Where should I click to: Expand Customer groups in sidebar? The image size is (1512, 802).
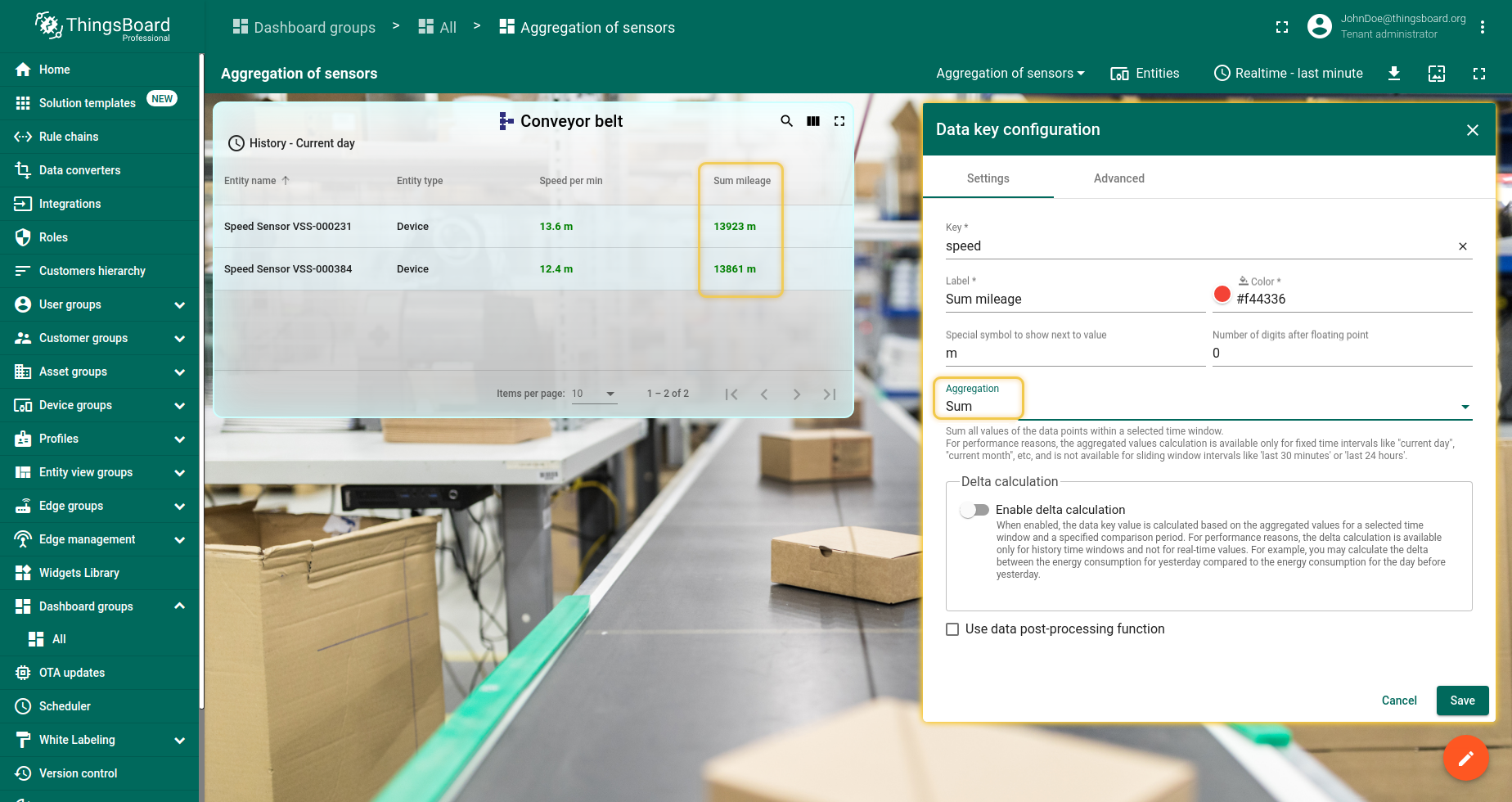point(99,338)
